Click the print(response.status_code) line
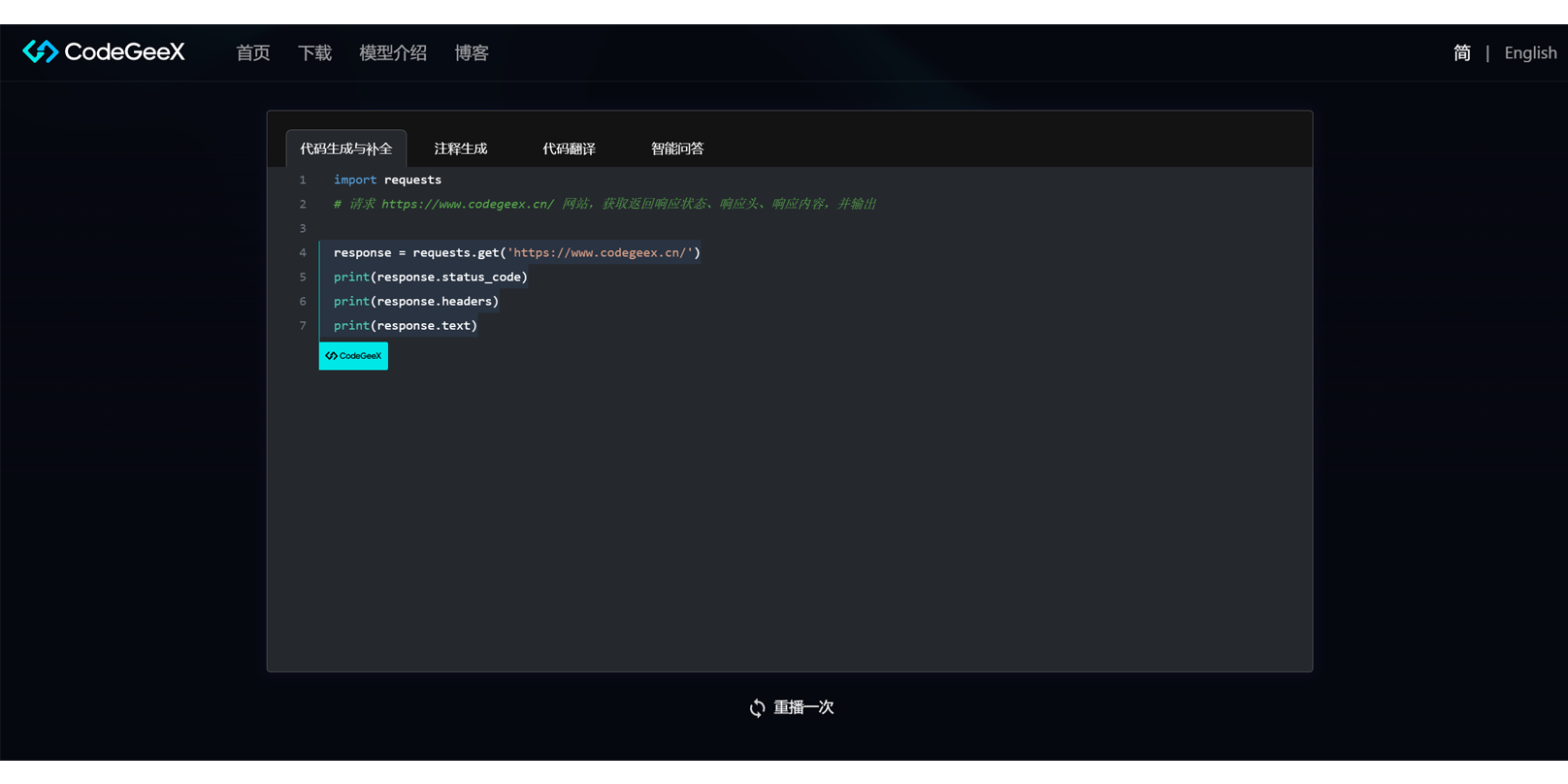1568x784 pixels. click(x=431, y=277)
